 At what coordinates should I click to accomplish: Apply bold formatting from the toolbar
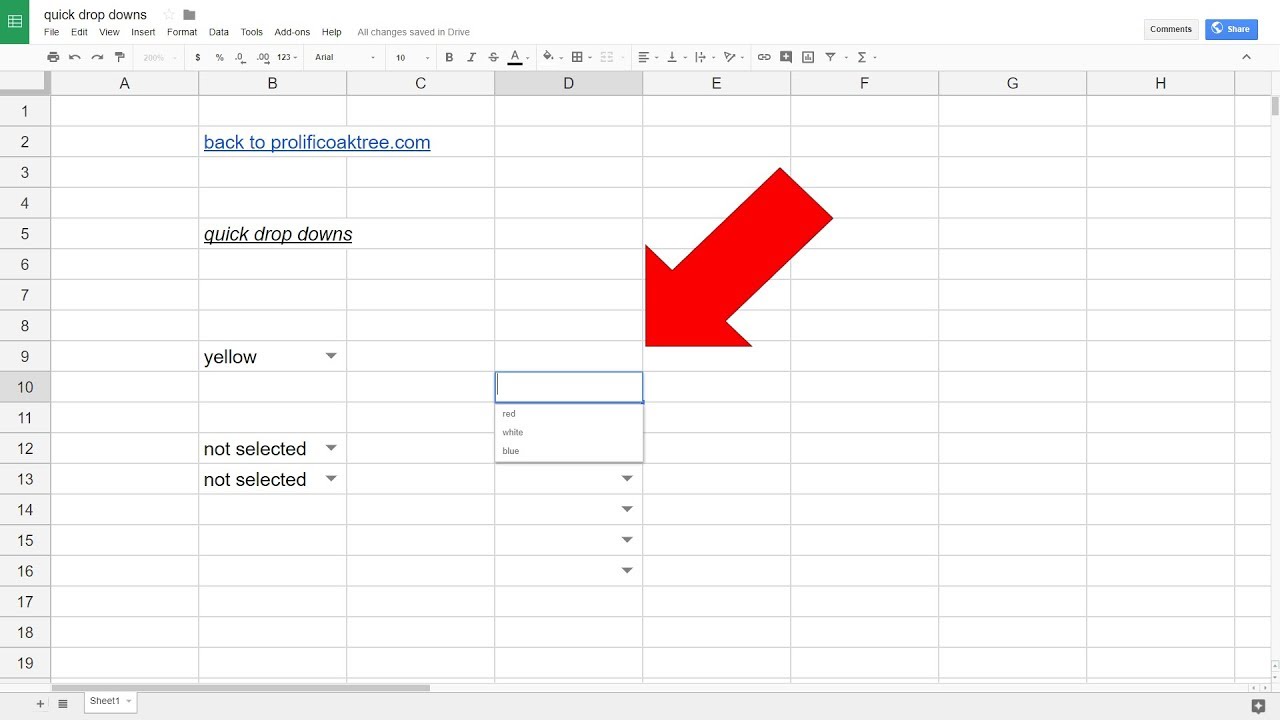[449, 57]
